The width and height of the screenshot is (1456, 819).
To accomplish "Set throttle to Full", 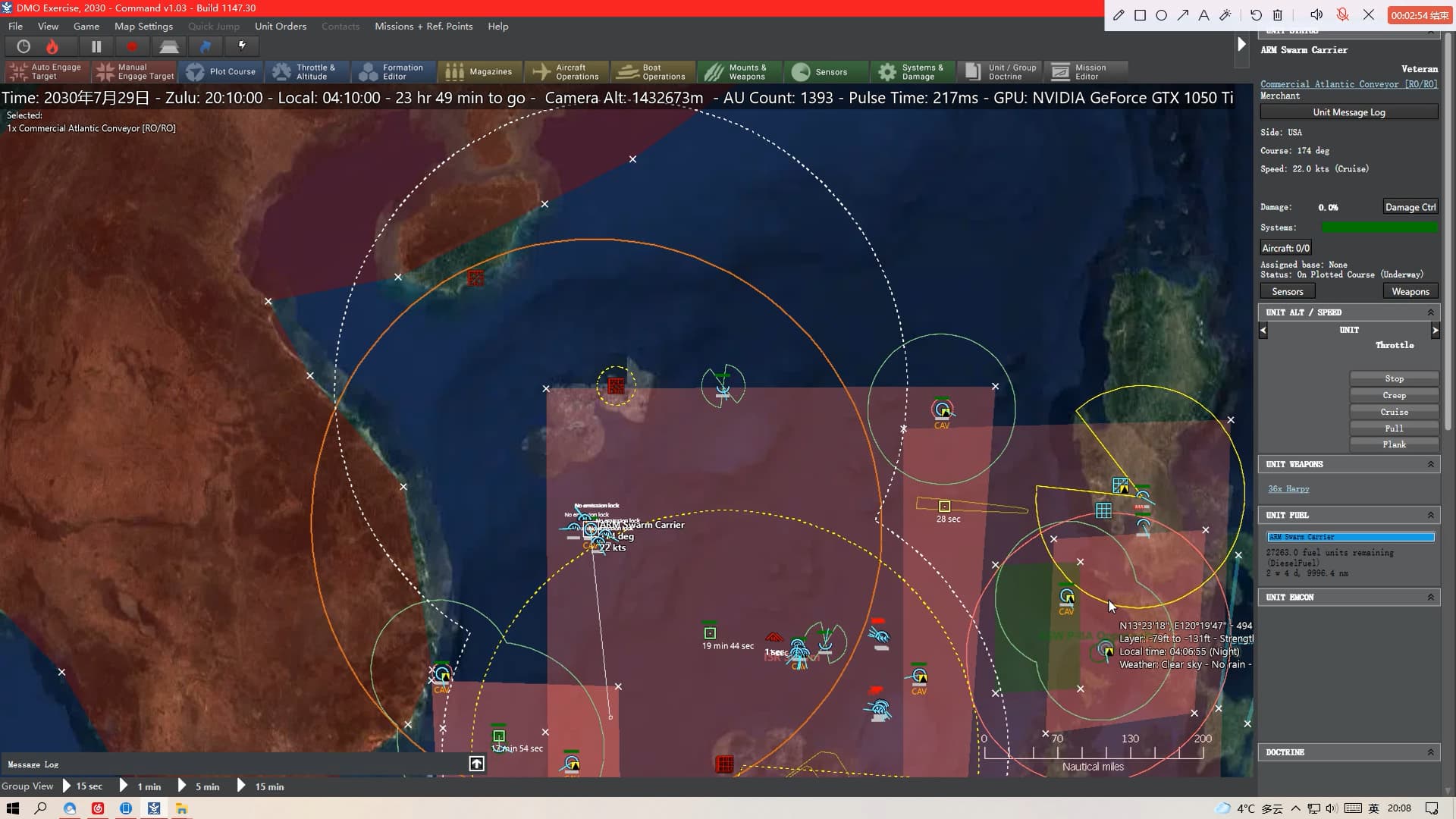I will coord(1394,428).
